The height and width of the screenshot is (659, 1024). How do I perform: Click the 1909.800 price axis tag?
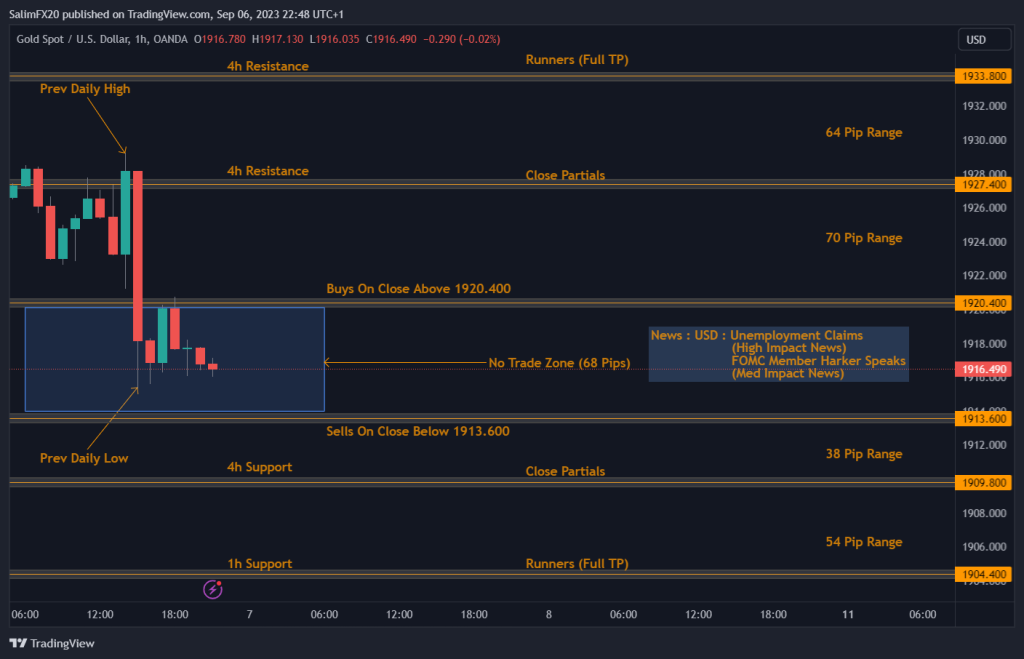(x=981, y=482)
